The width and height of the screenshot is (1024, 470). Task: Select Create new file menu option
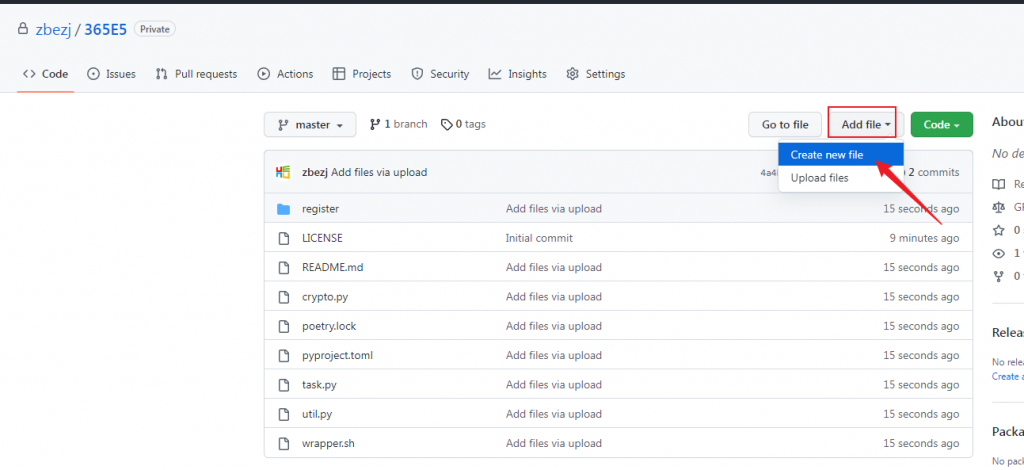click(x=826, y=155)
